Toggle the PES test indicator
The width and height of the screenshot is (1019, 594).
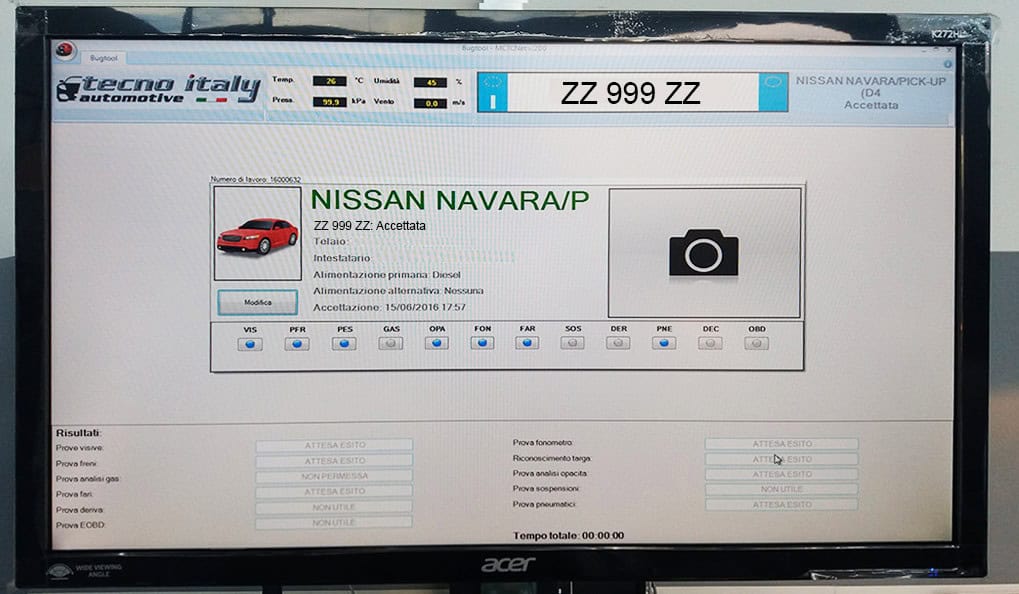344,343
